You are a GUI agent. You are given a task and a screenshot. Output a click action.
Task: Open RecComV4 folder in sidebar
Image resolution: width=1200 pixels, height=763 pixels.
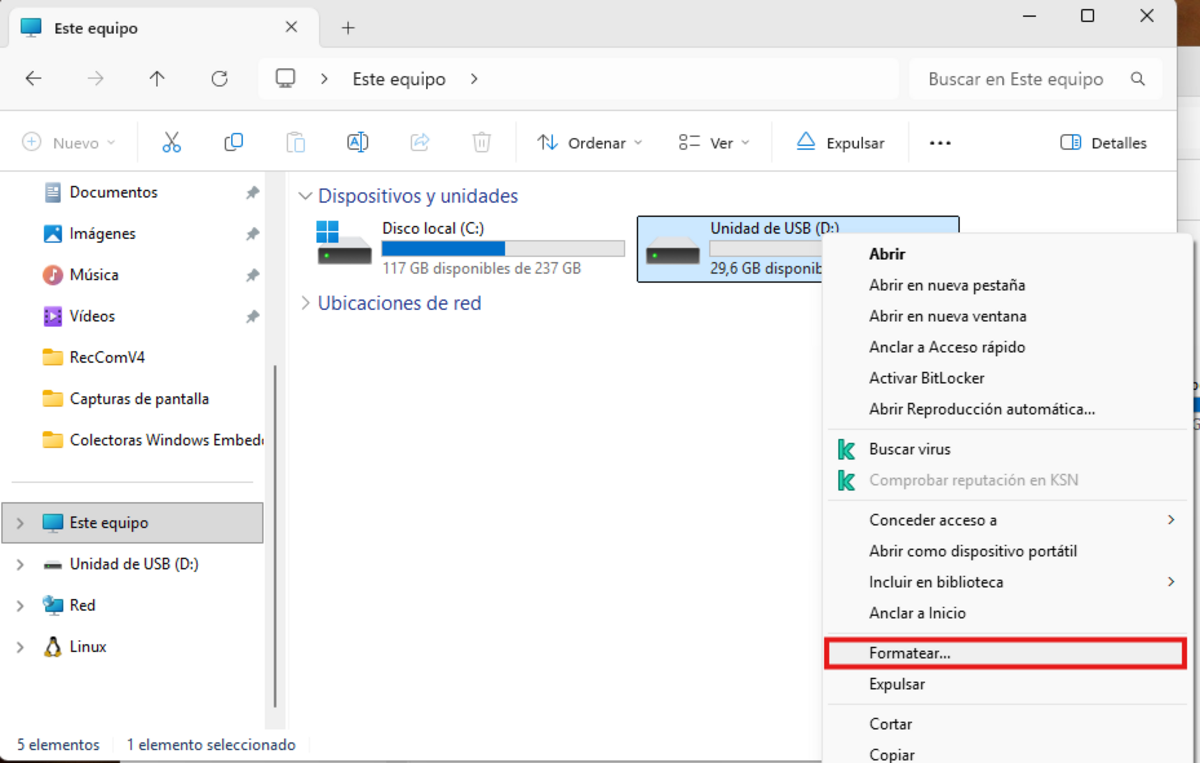point(107,357)
